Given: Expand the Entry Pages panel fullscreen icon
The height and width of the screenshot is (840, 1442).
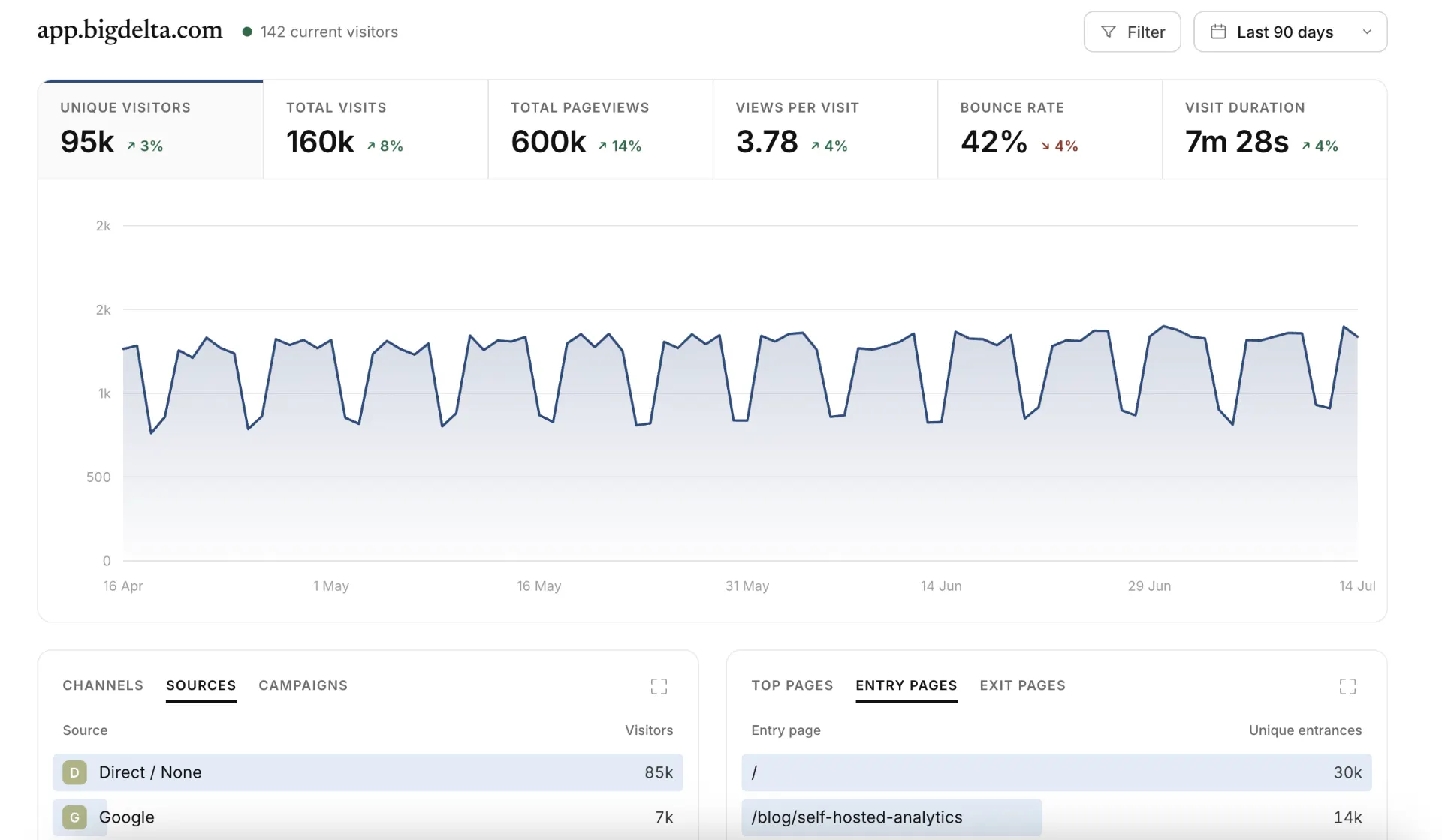Looking at the screenshot, I should pyautogui.click(x=1347, y=686).
